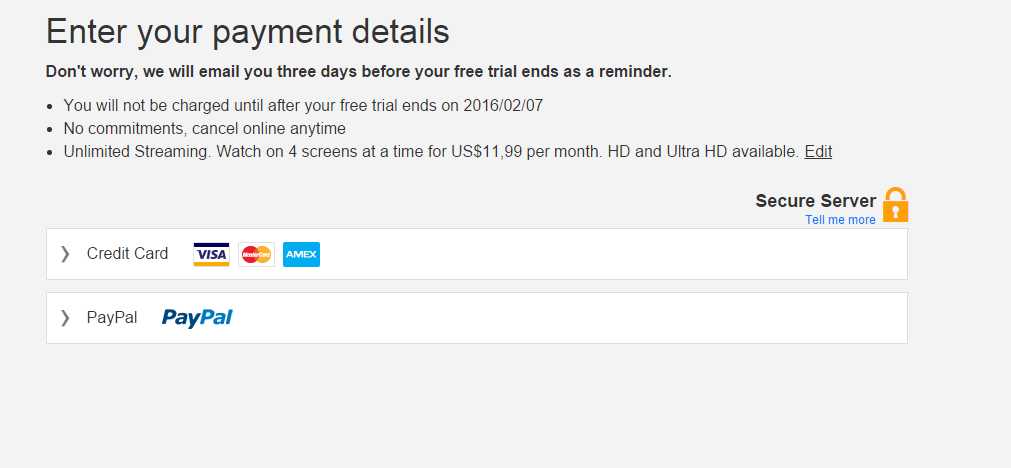
Task: Expand the Credit Card section chevron
Action: (64, 253)
